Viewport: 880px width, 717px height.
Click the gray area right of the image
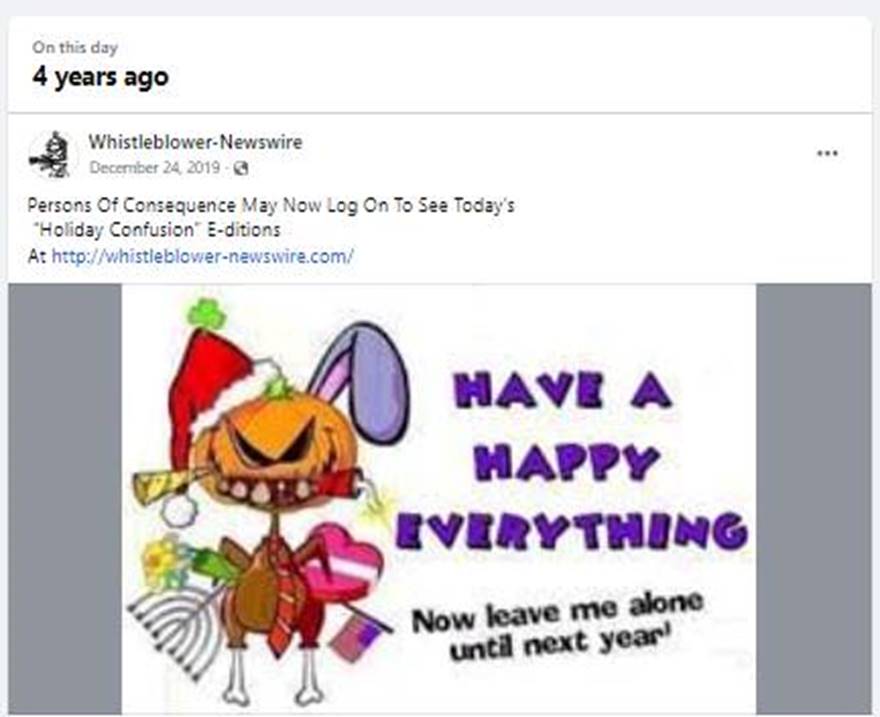(x=814, y=499)
